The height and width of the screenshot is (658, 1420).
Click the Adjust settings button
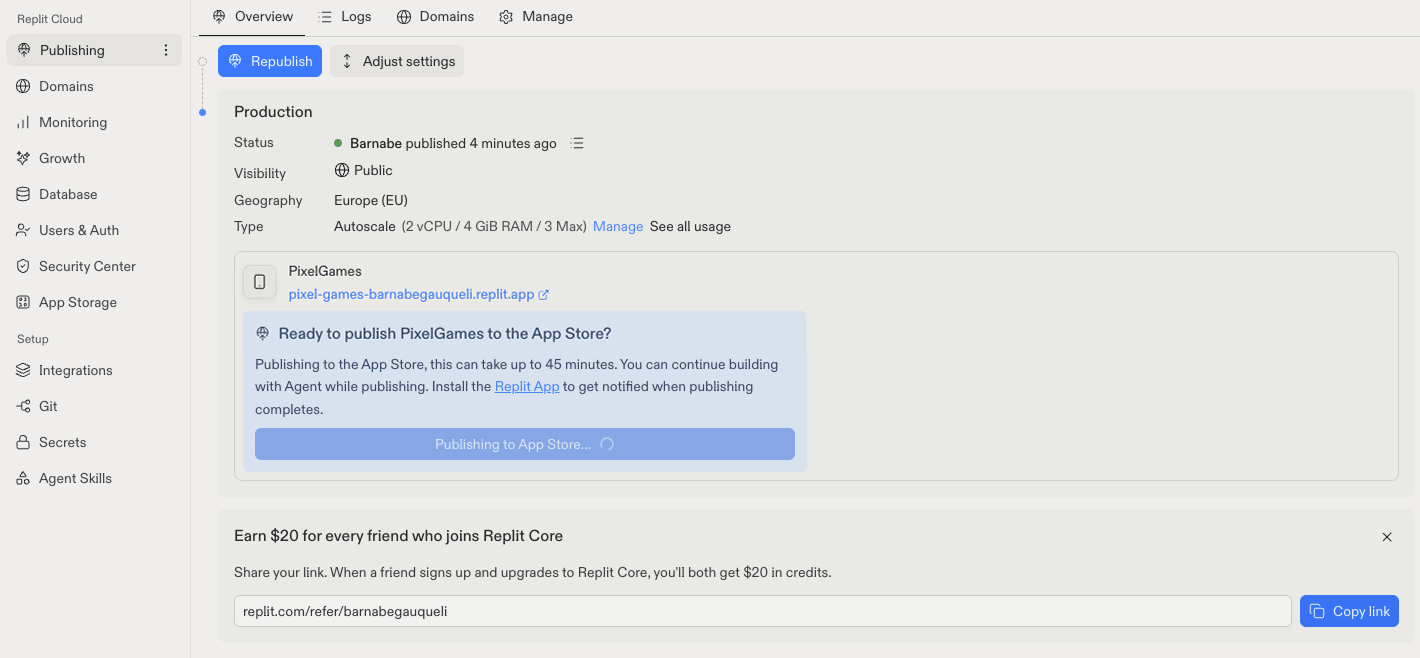[x=397, y=61]
